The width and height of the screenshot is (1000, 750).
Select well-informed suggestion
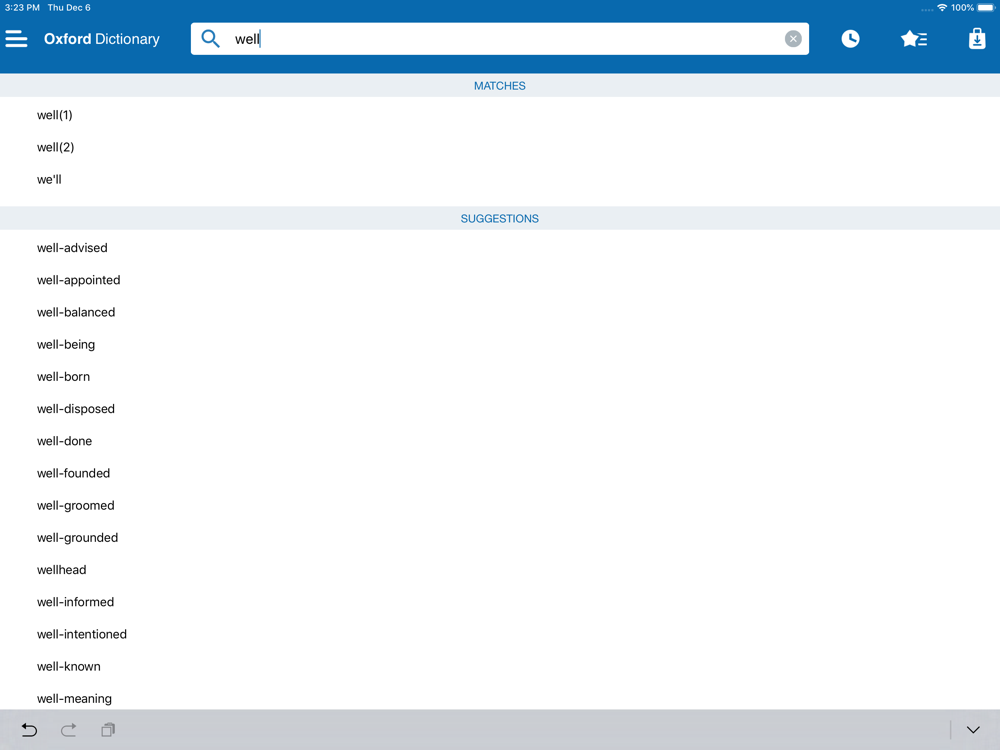(x=499, y=602)
